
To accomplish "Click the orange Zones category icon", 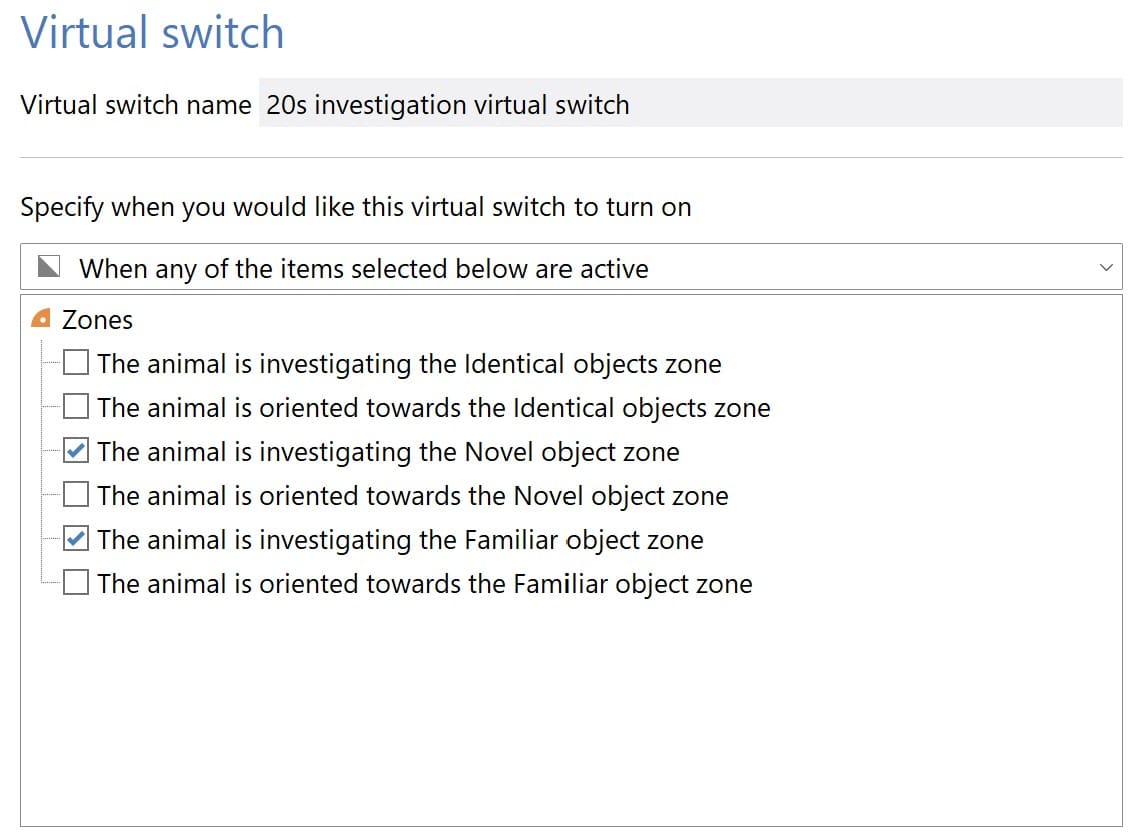I will (41, 320).
